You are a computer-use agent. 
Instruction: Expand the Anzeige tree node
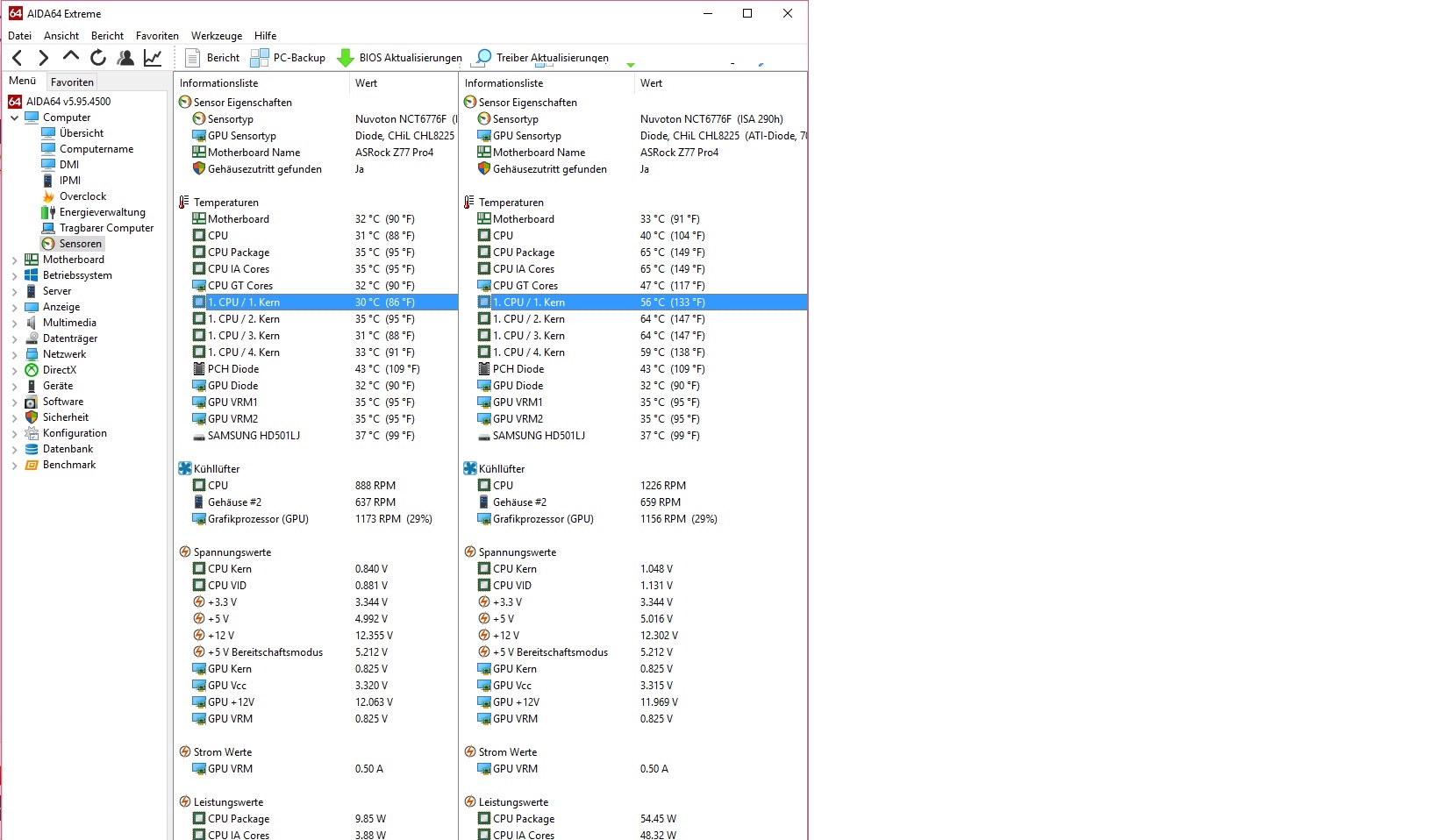click(14, 307)
